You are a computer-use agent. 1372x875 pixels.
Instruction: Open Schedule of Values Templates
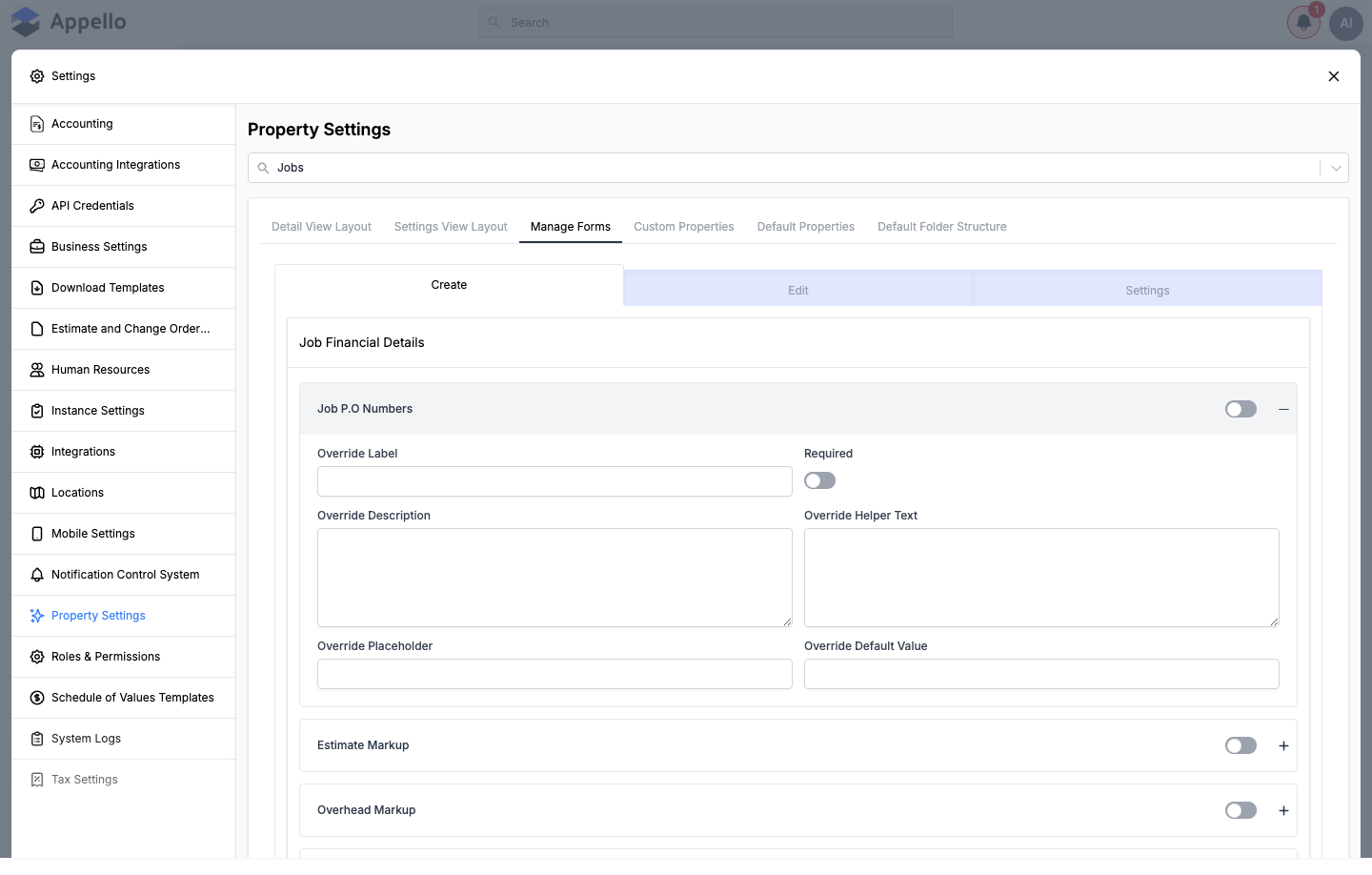point(124,698)
